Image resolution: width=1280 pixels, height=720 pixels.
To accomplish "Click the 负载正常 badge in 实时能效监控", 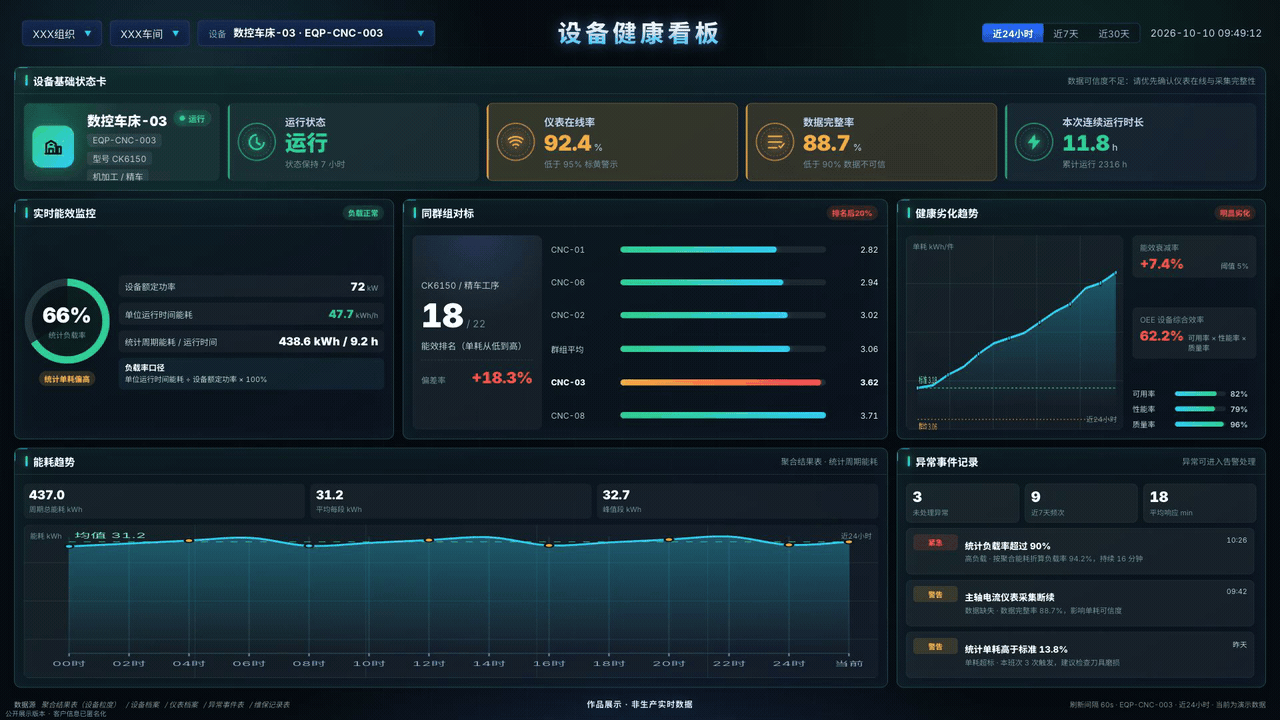I will (x=363, y=213).
